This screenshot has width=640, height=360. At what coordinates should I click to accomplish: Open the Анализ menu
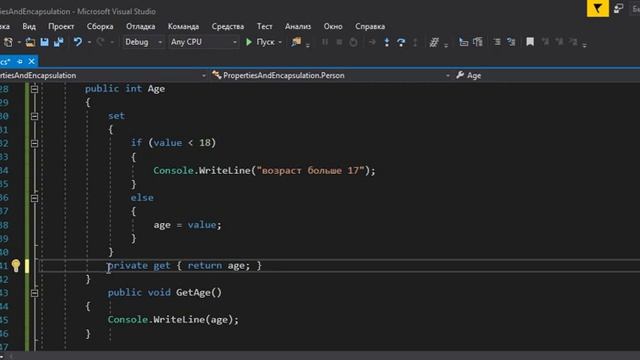tap(298, 27)
